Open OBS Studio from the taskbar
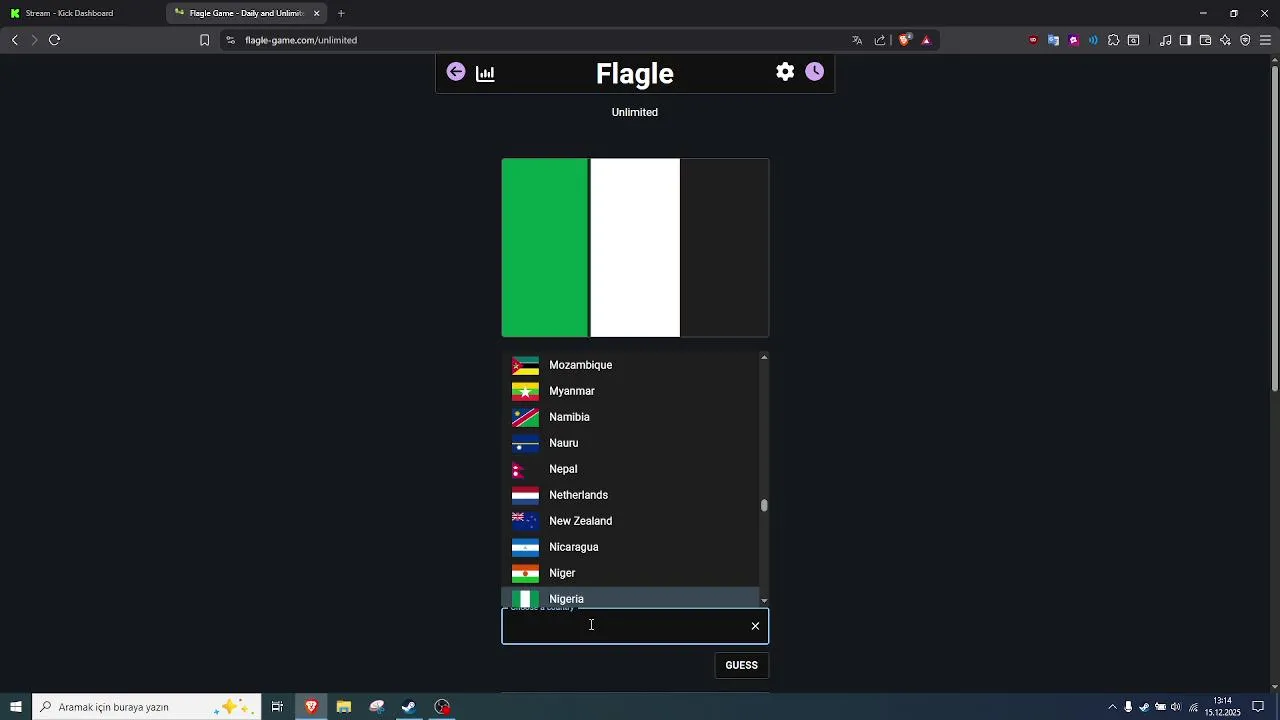1280x720 pixels. pyautogui.click(x=442, y=707)
